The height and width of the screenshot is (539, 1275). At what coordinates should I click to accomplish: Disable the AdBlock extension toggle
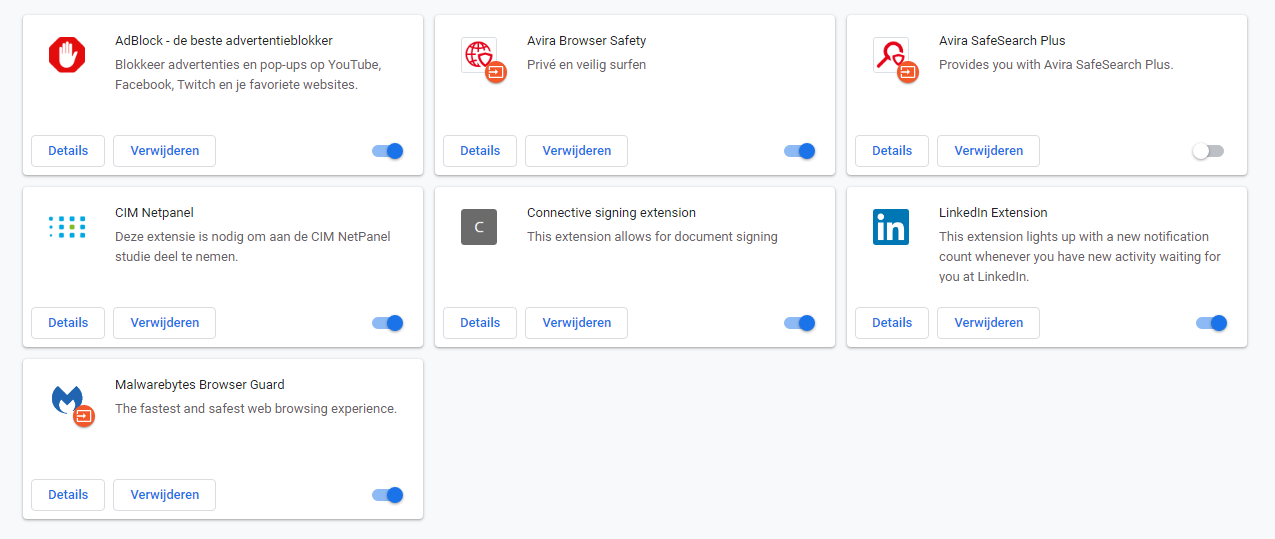[x=388, y=151]
